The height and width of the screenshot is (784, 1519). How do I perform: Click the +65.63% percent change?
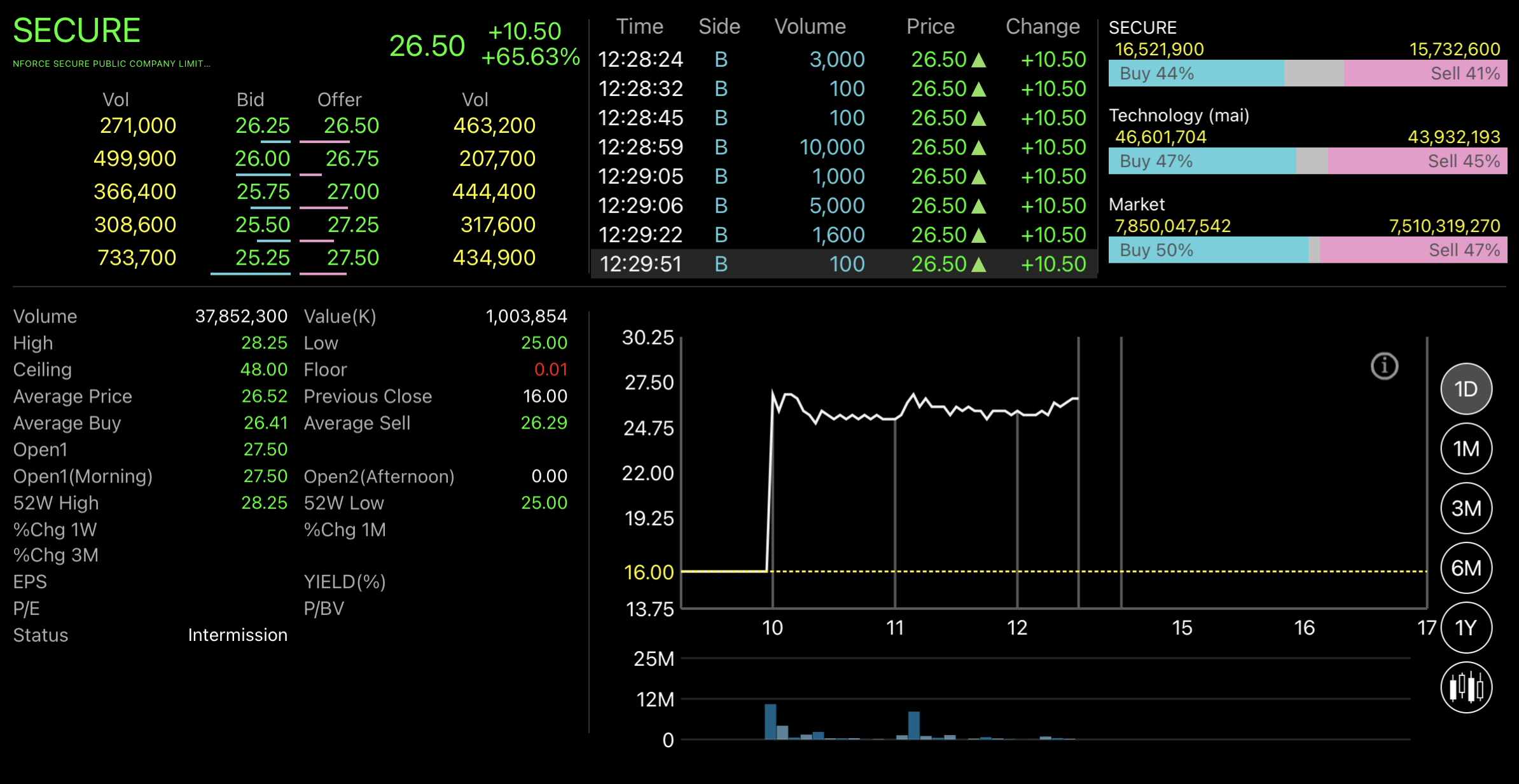530,57
